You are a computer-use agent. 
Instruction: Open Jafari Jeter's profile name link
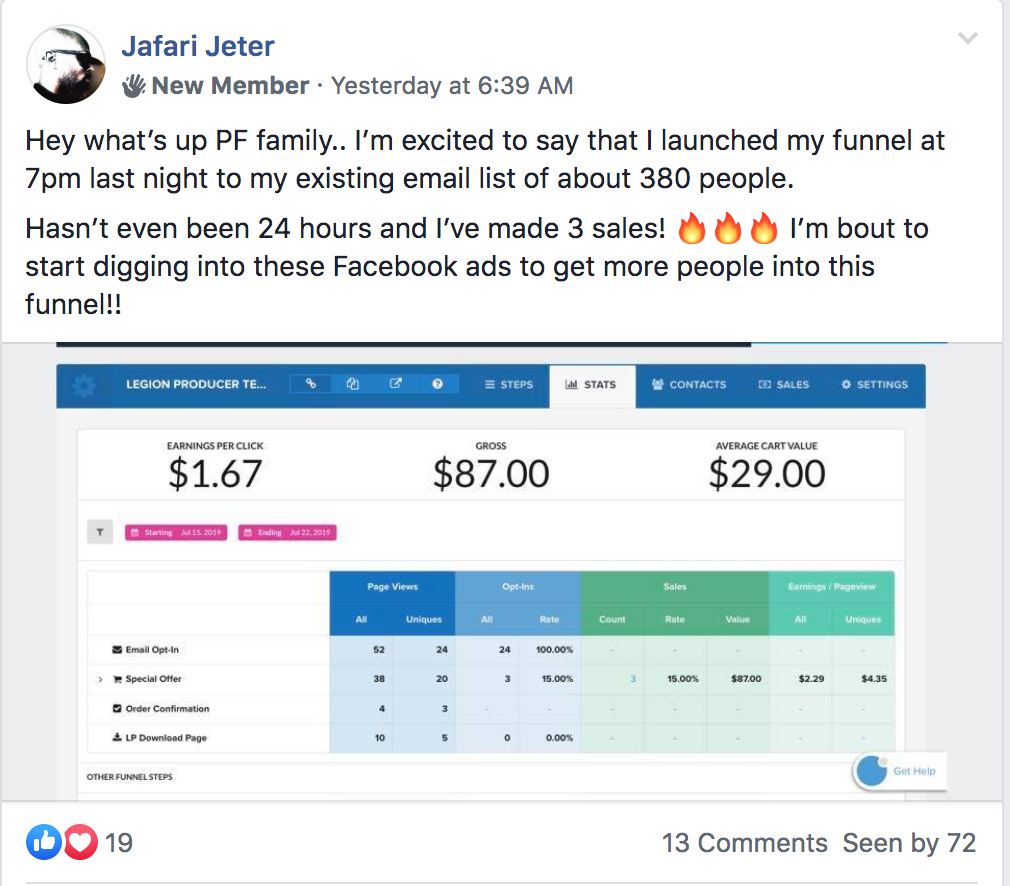click(x=198, y=46)
